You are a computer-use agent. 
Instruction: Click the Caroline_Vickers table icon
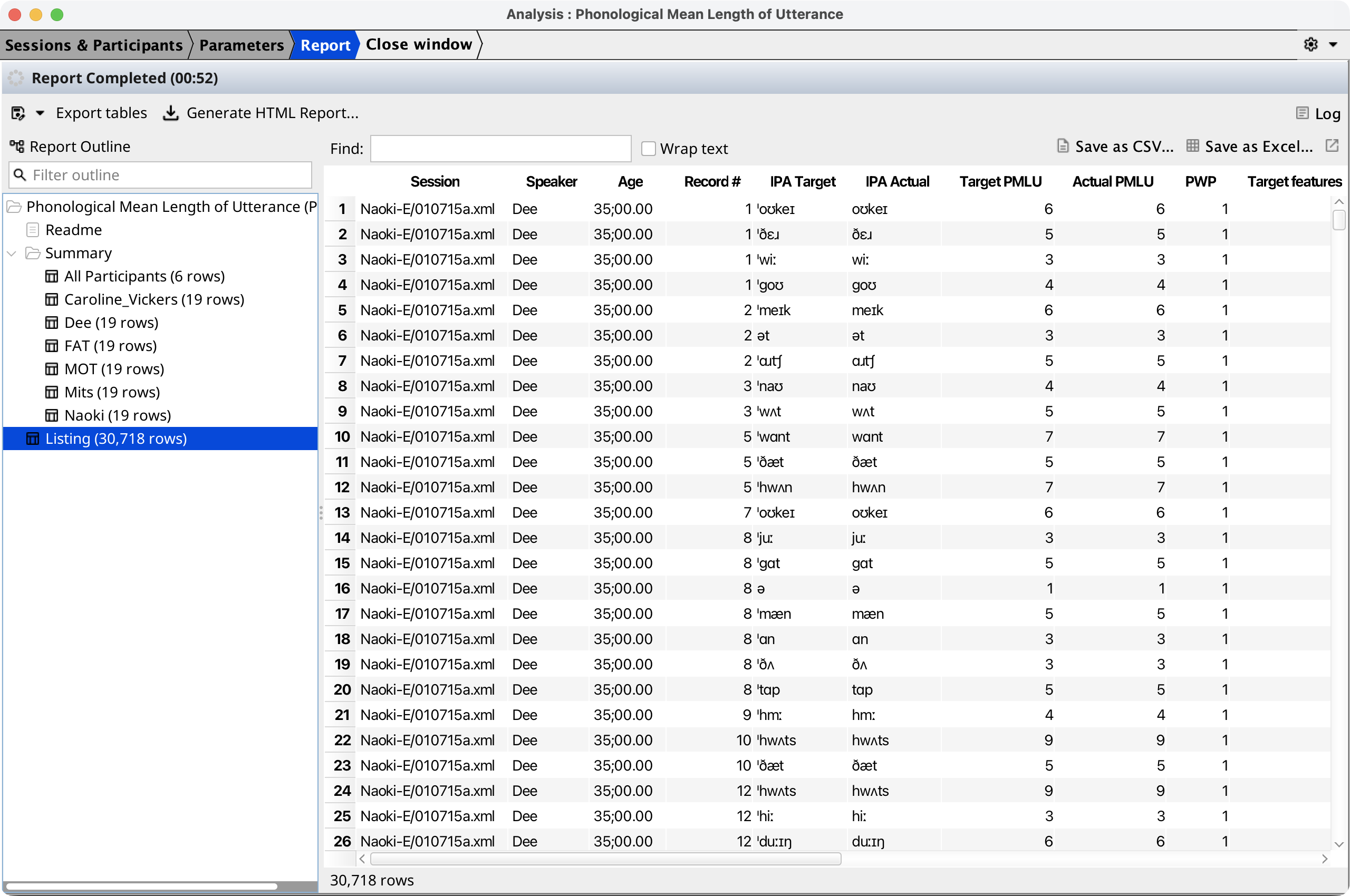pyautogui.click(x=52, y=299)
